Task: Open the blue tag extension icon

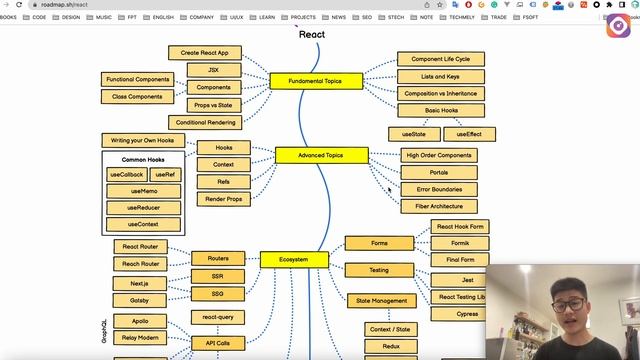Action: [x=533, y=5]
